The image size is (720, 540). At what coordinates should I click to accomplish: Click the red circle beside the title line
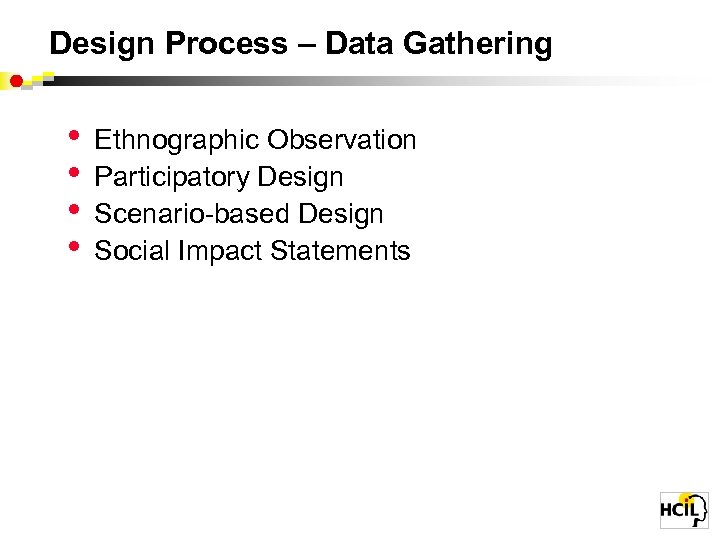[x=17, y=80]
